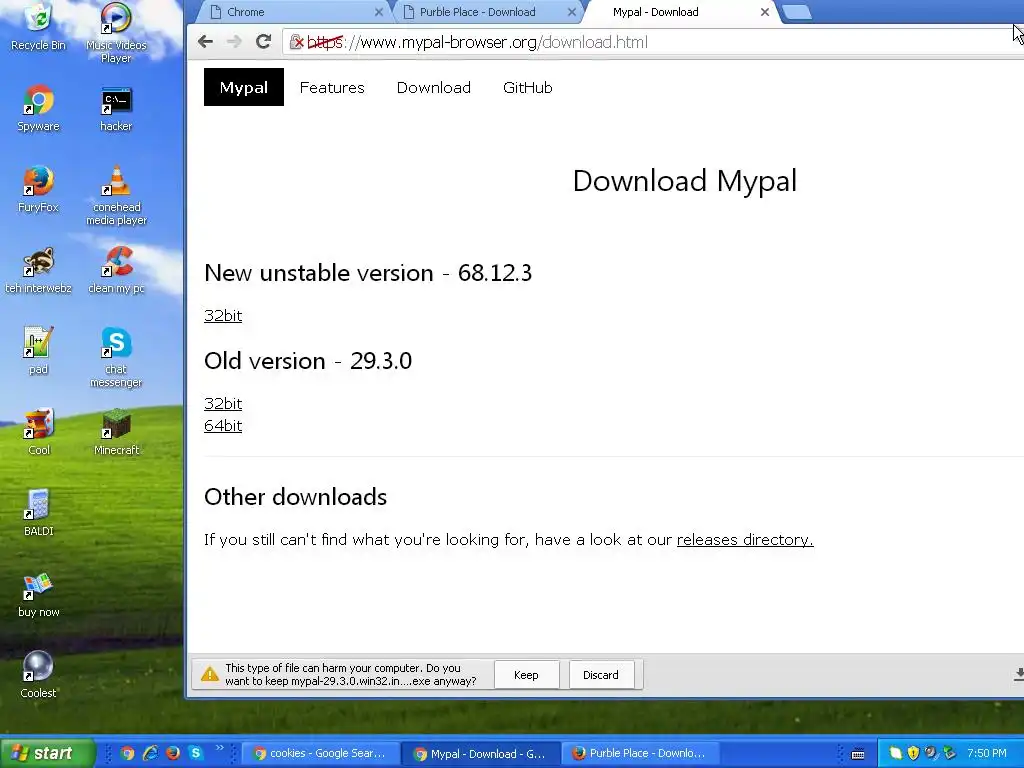The height and width of the screenshot is (768, 1024).
Task: Open the GitHub nav link
Action: pos(528,88)
